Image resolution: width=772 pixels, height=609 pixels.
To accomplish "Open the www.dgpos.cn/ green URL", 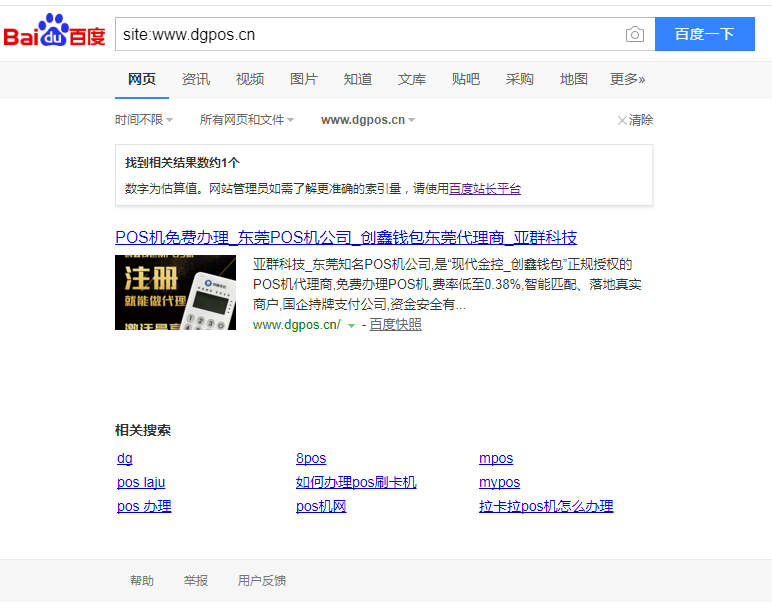I will pyautogui.click(x=296, y=325).
